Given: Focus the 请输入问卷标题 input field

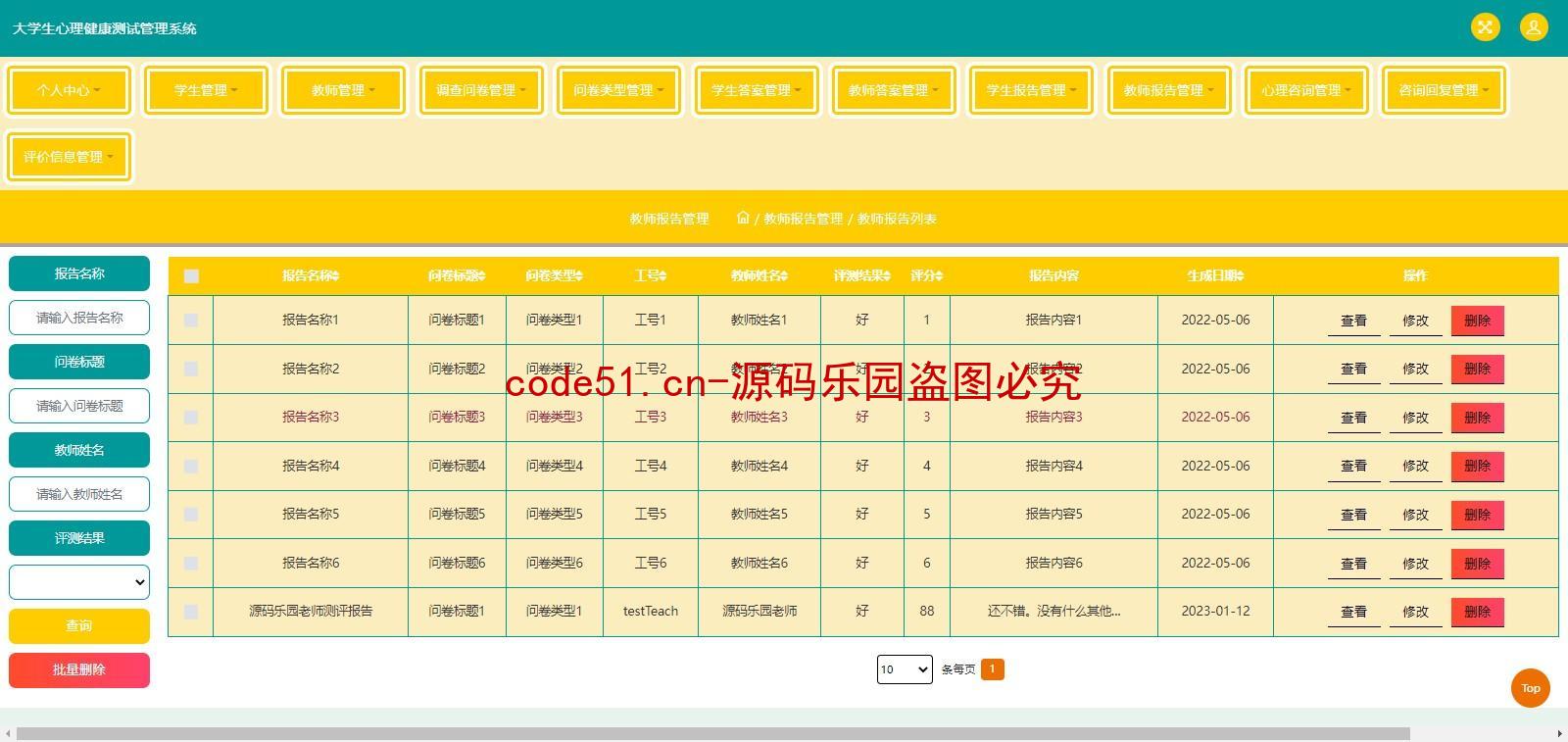Looking at the screenshot, I should click(x=79, y=406).
